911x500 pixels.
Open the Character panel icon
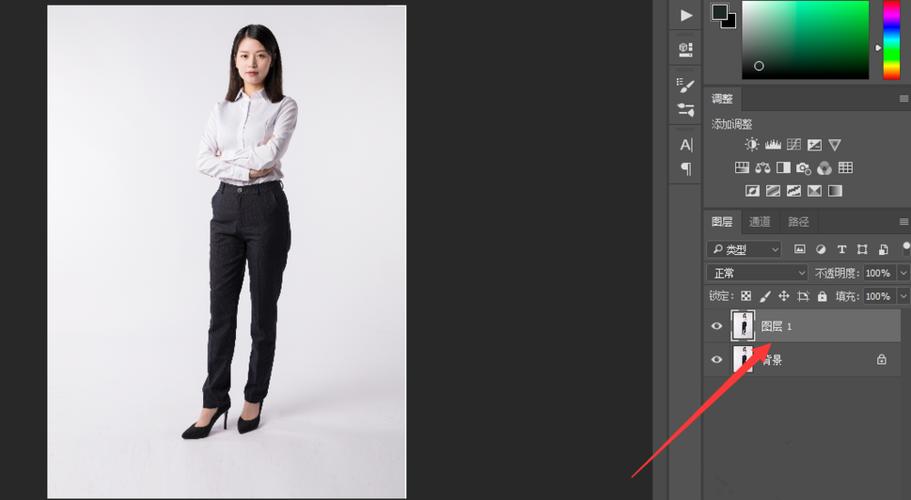click(686, 145)
